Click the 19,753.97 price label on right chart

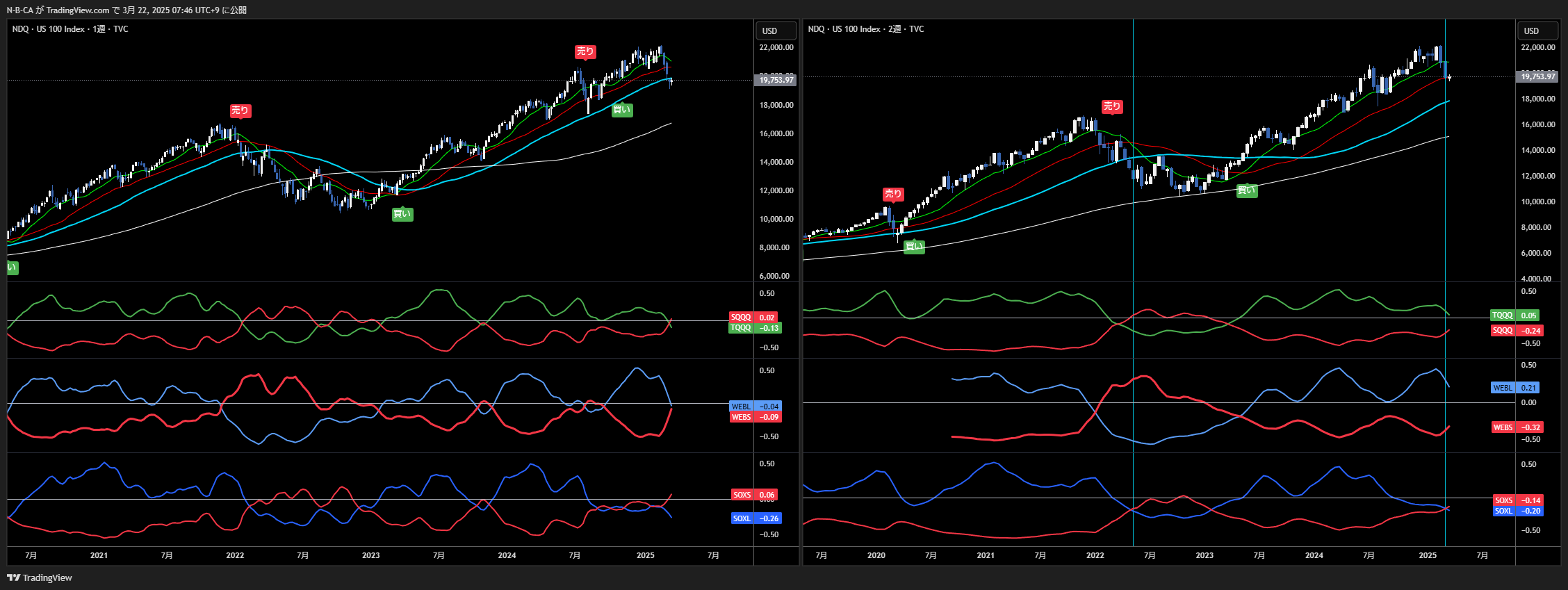pos(1537,76)
